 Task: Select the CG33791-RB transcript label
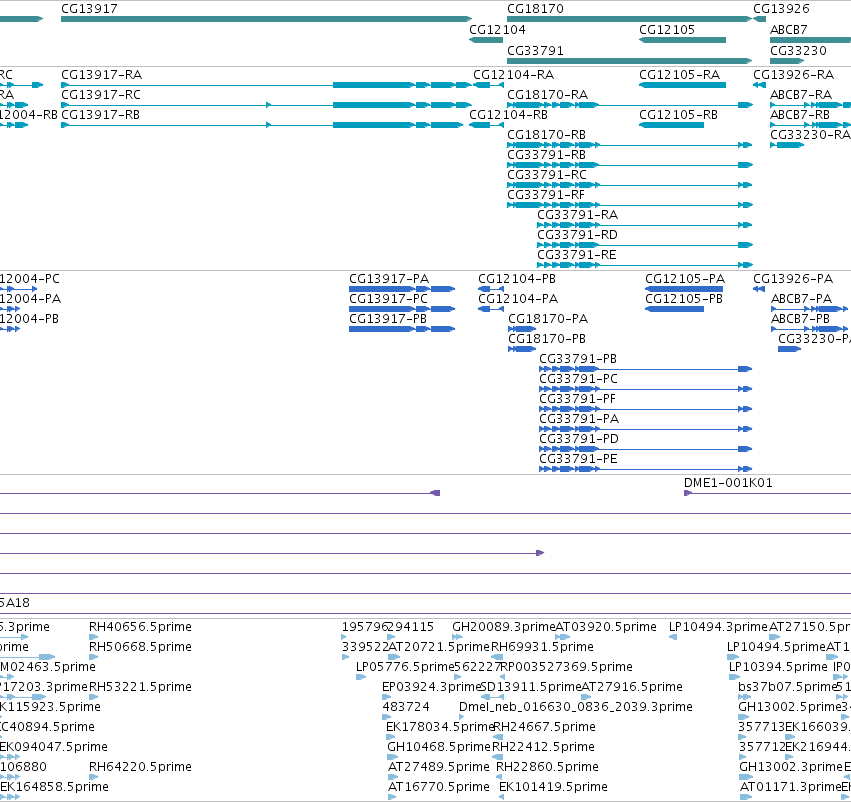pos(547,155)
